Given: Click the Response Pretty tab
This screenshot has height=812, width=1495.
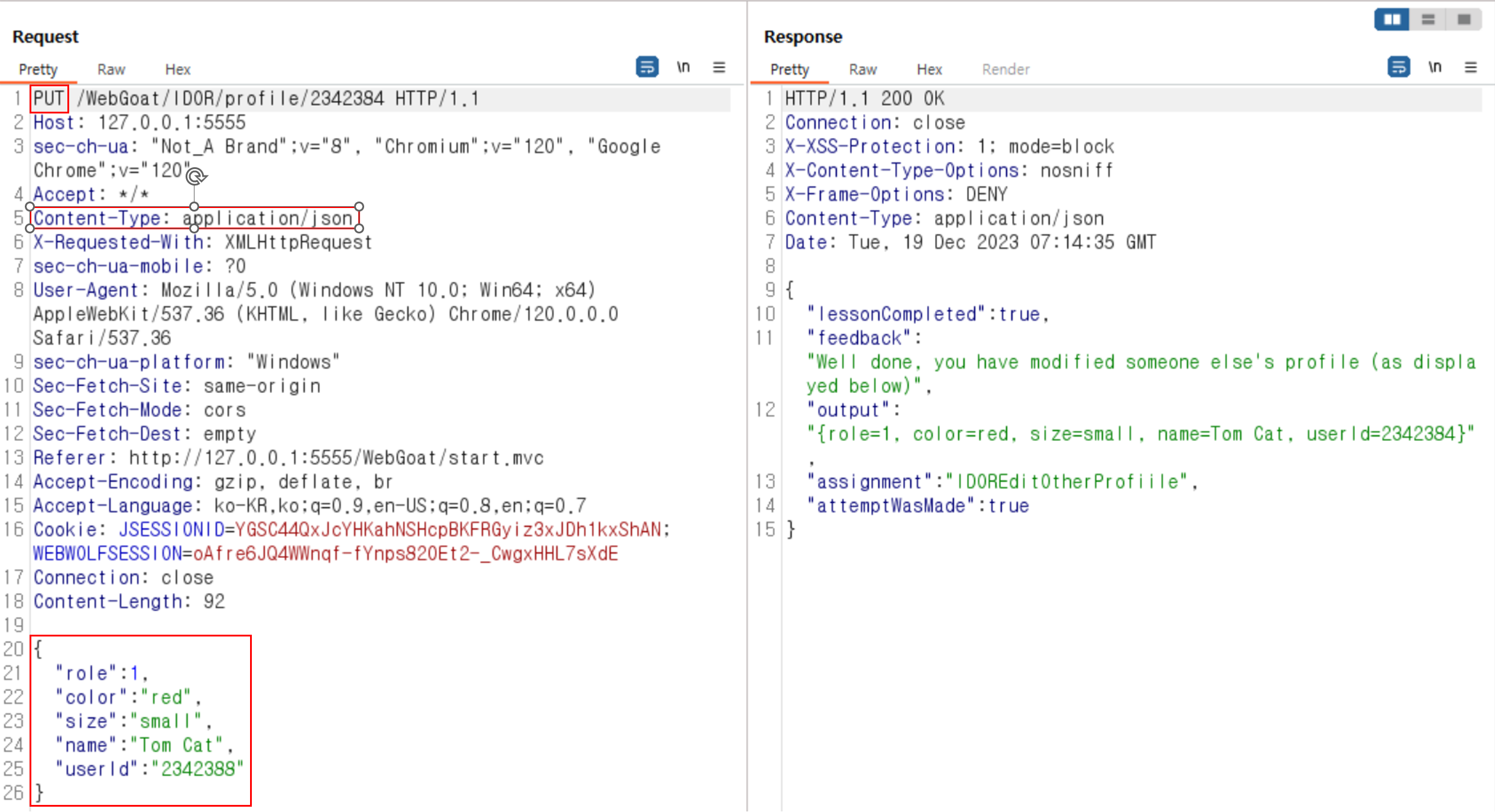Looking at the screenshot, I should click(x=789, y=70).
